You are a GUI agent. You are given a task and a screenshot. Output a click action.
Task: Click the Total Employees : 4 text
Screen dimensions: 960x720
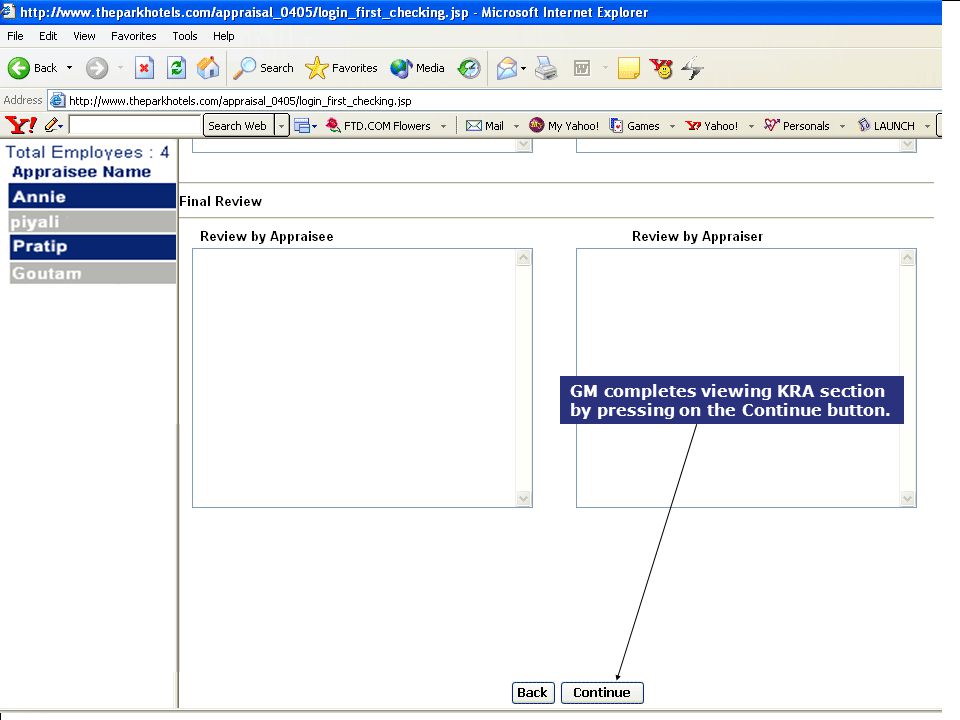tap(88, 152)
